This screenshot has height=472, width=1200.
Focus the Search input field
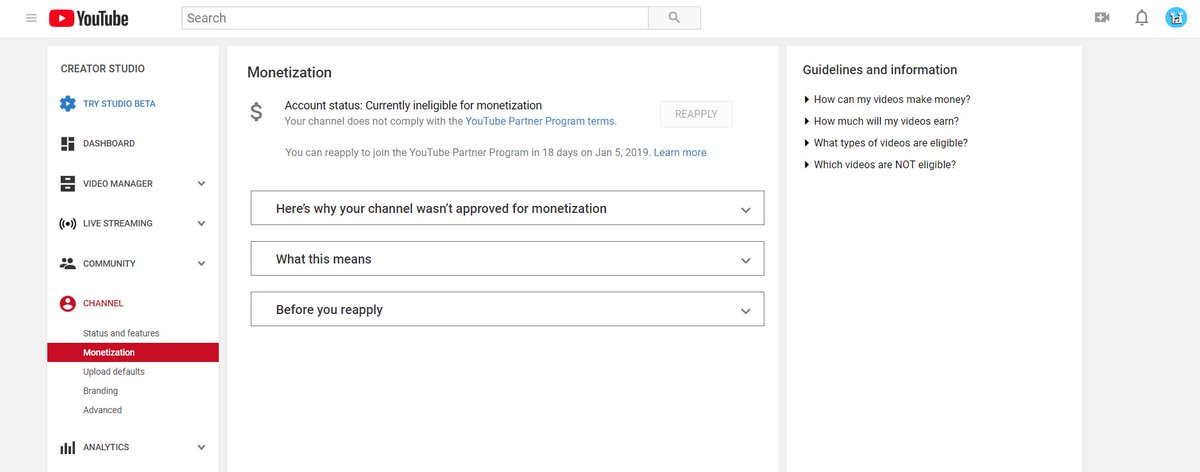tap(415, 18)
